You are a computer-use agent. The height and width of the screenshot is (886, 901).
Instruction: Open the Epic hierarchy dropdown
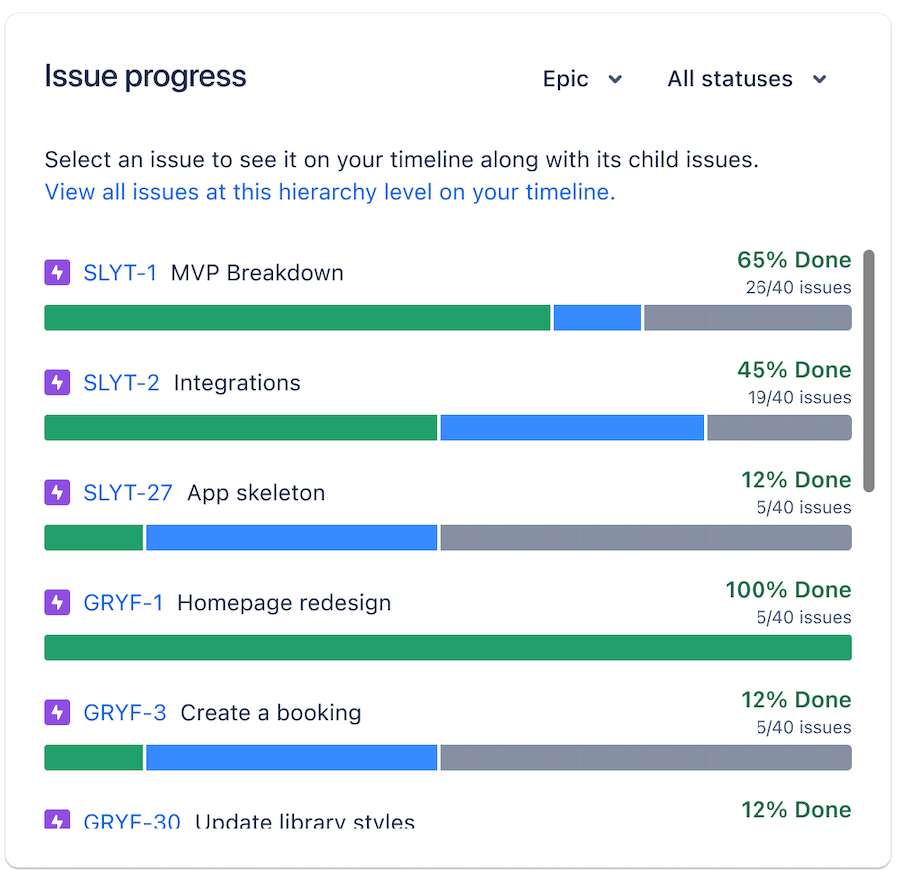[x=583, y=79]
